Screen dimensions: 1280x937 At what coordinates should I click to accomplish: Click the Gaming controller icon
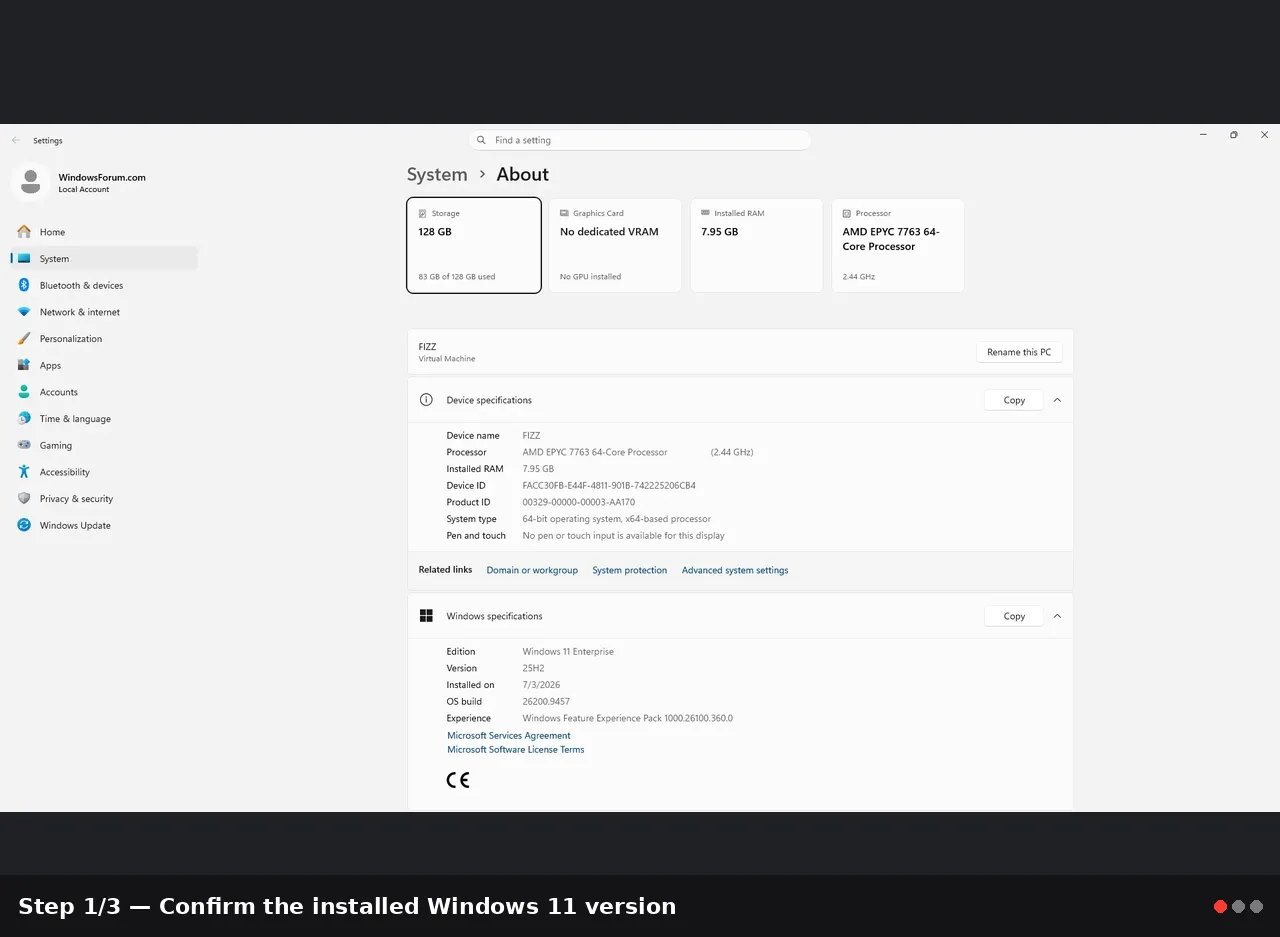(24, 445)
